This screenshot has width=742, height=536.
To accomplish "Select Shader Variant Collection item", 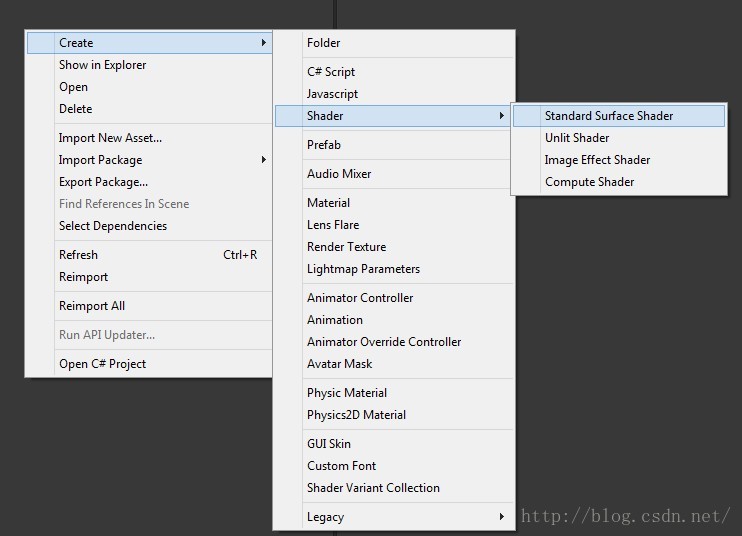I will pyautogui.click(x=394, y=488).
